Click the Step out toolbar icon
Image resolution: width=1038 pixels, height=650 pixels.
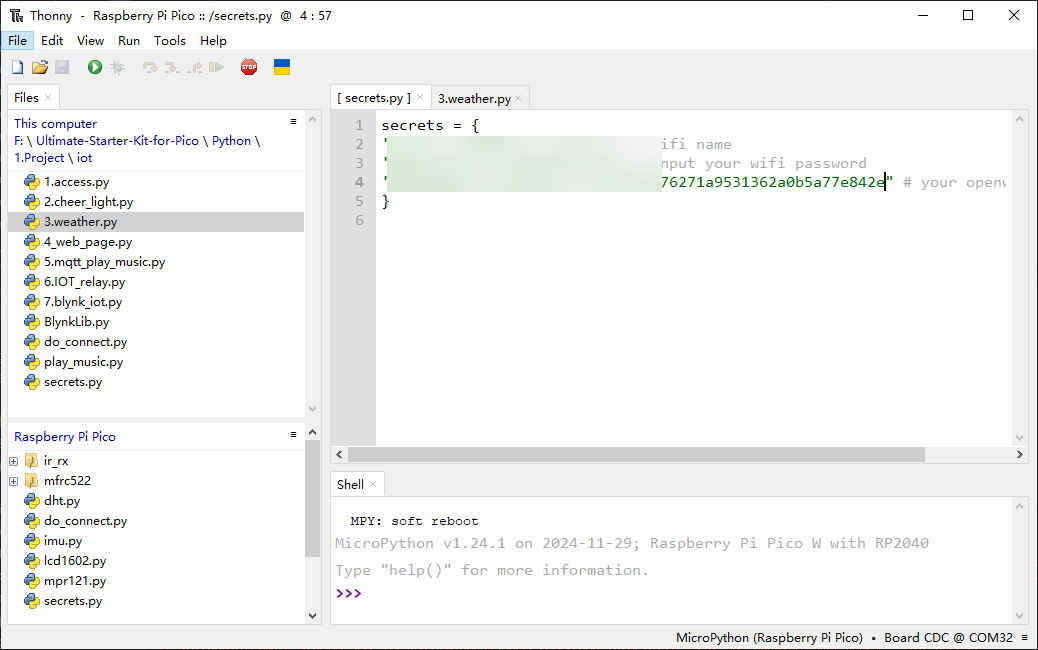click(x=195, y=67)
